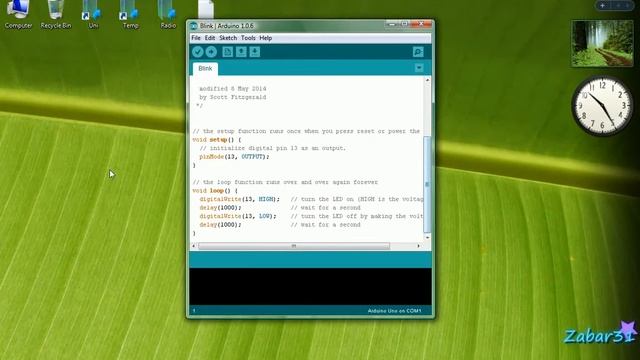Click 'by Scott Fitzgerald' comment line

(233, 97)
